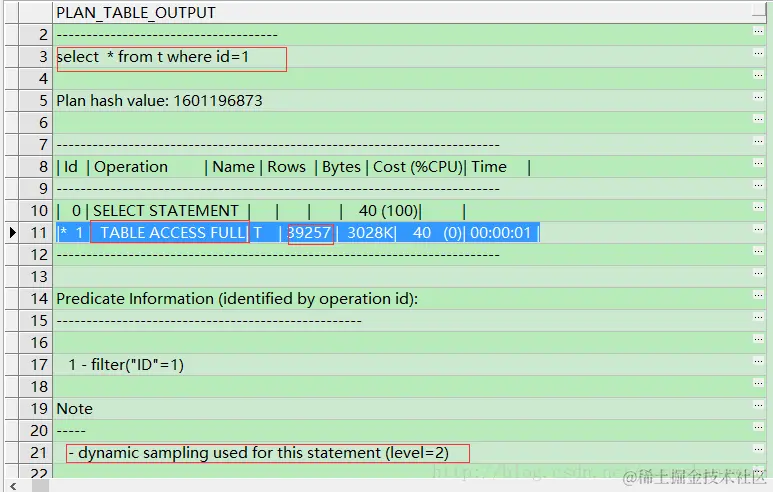Select row number 2 header
Screen dimensions: 773x492
(x=35, y=35)
